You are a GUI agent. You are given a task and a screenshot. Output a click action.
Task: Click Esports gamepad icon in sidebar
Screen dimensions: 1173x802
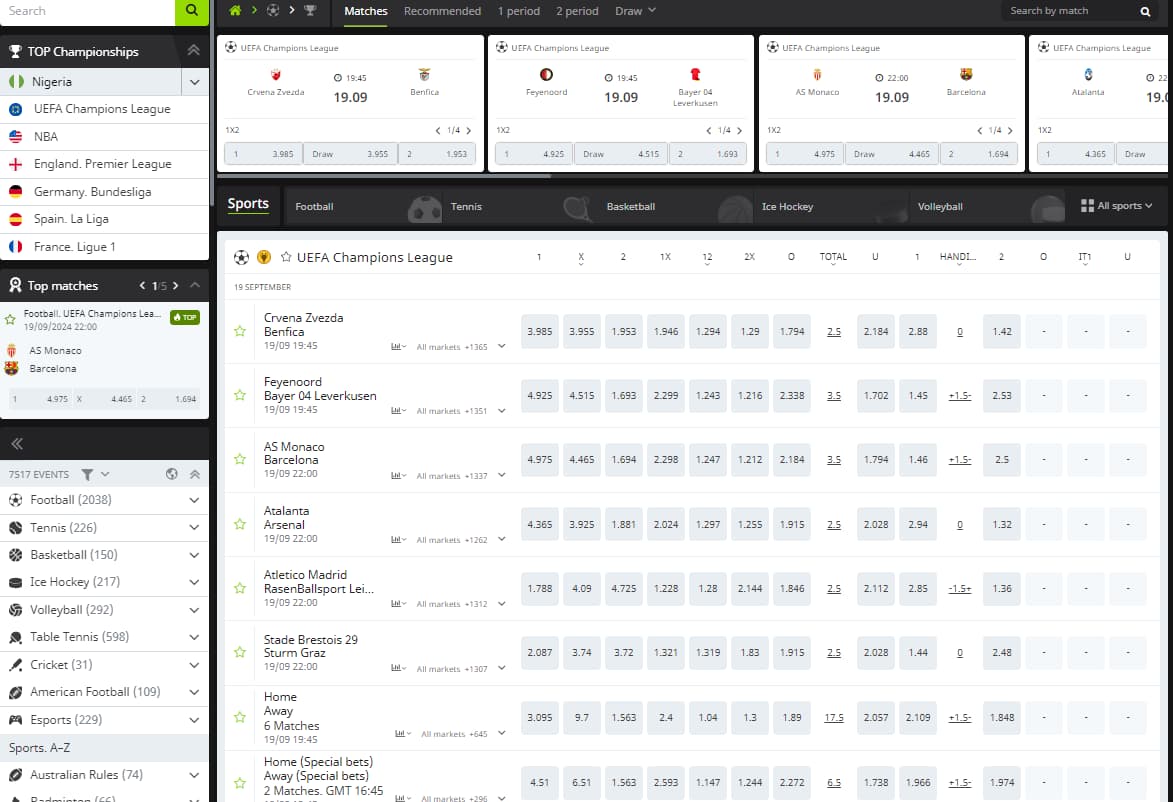pyautogui.click(x=15, y=720)
